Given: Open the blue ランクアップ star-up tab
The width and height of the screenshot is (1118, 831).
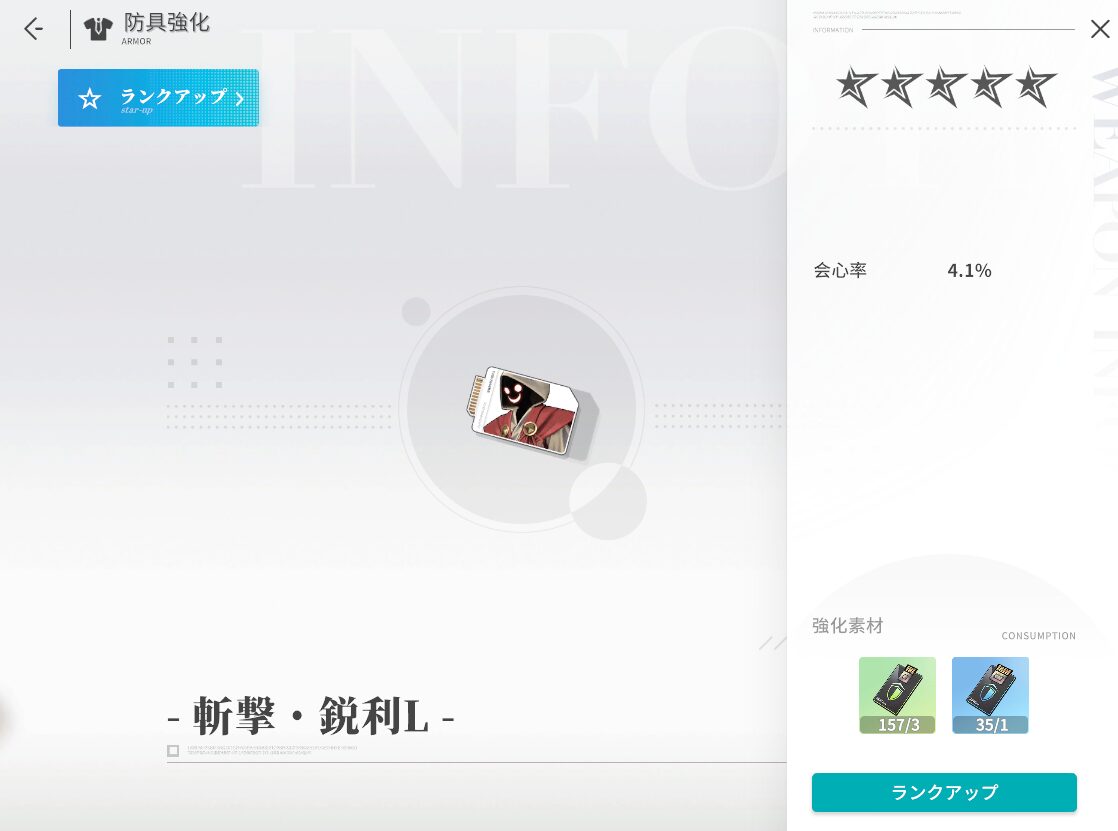Looking at the screenshot, I should [158, 98].
